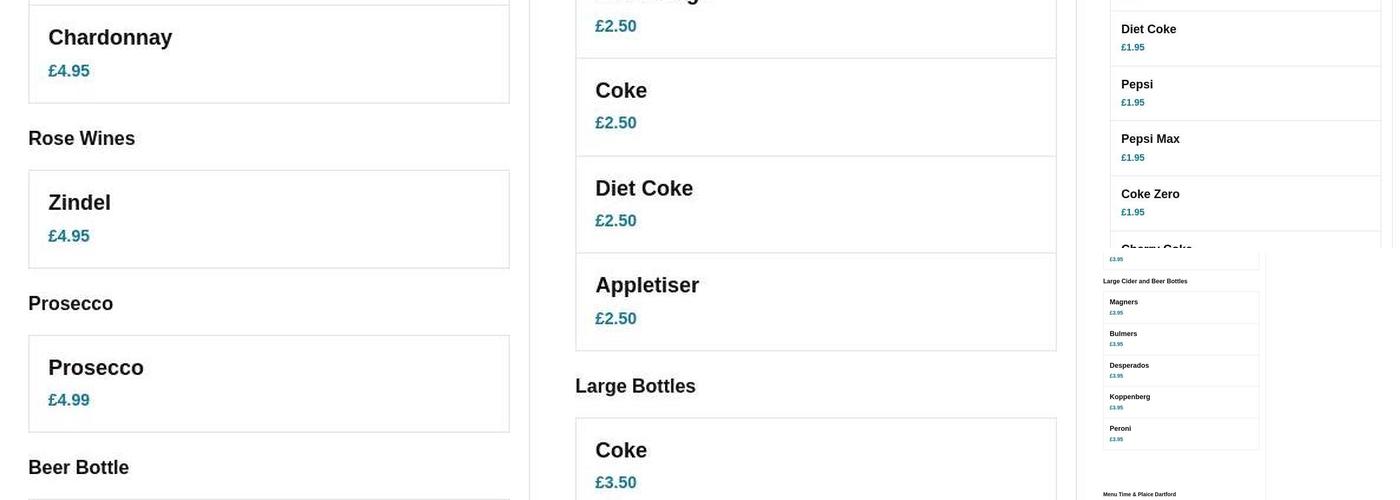1400x500 pixels.
Task: Click the Large Bottles section heading
Action: (635, 386)
